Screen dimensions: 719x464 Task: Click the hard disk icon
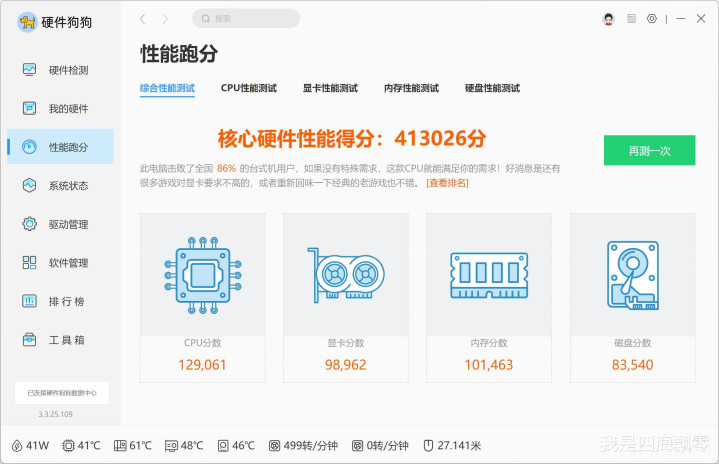(x=633, y=275)
